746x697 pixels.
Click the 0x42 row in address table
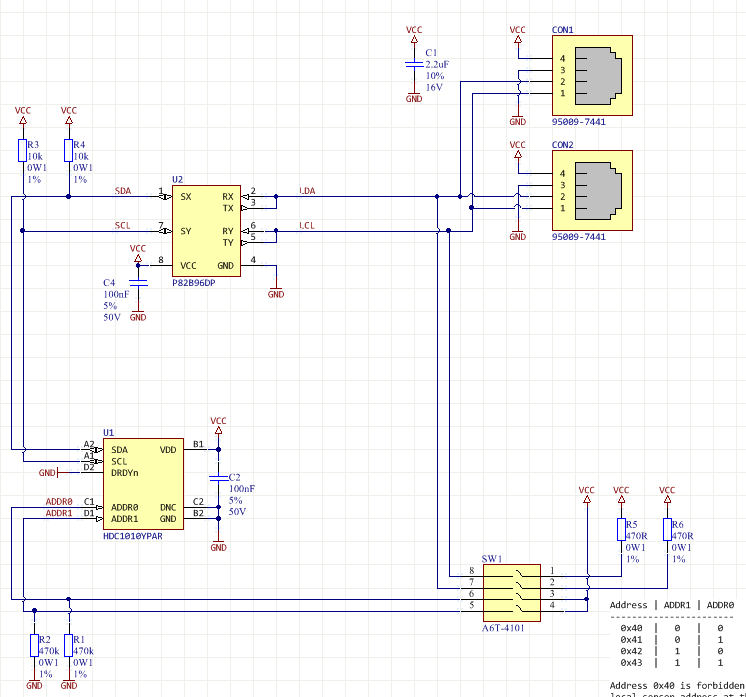672,651
